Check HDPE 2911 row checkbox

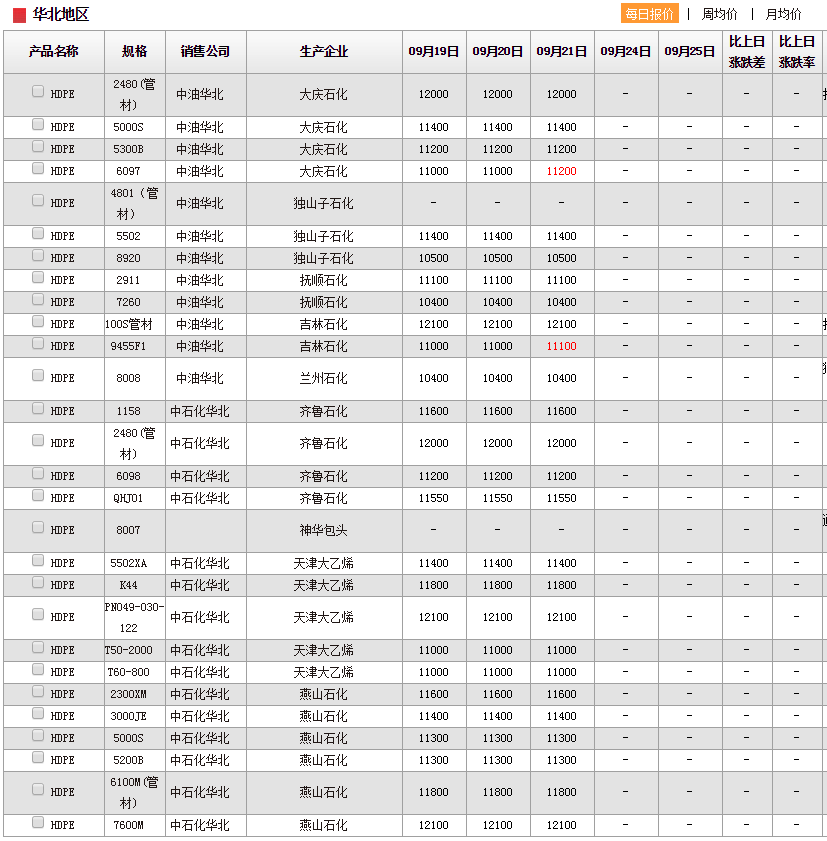(x=38, y=277)
